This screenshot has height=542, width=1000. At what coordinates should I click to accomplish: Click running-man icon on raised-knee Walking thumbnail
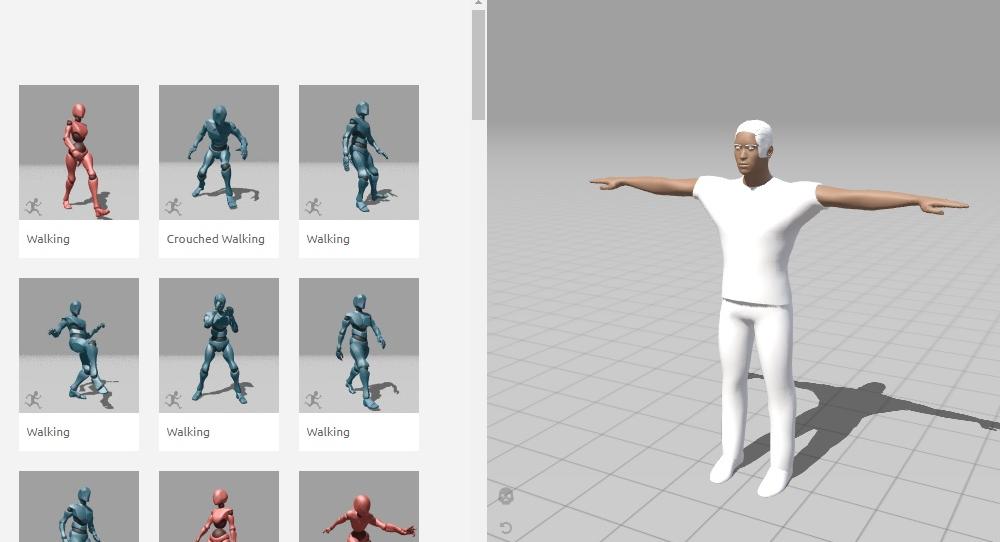coord(33,400)
